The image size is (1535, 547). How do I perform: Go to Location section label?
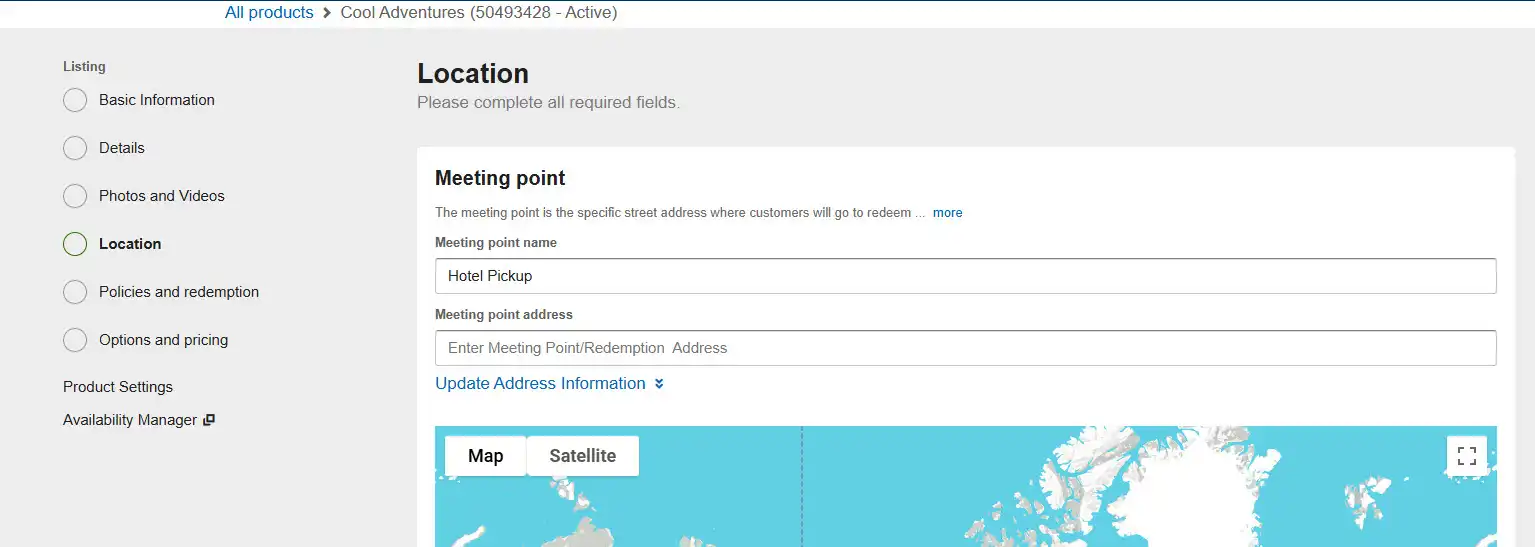click(130, 244)
